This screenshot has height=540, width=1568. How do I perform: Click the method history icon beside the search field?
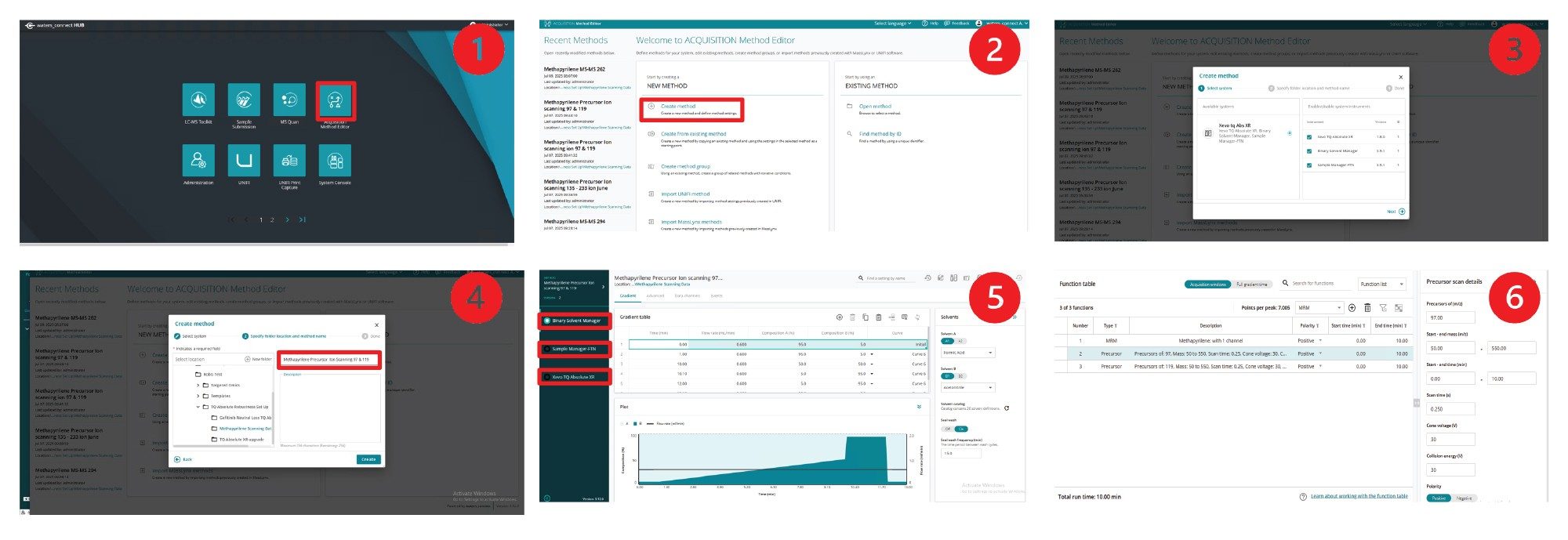tap(927, 277)
